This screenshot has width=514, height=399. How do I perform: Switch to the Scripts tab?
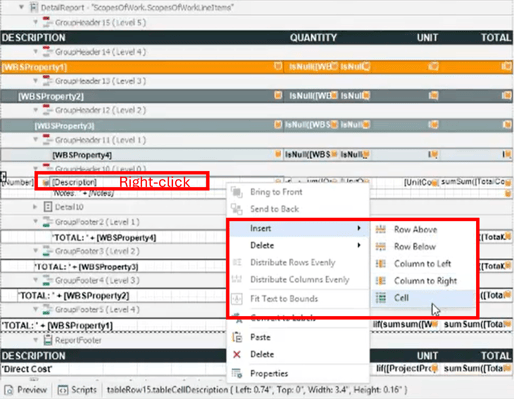77,390
